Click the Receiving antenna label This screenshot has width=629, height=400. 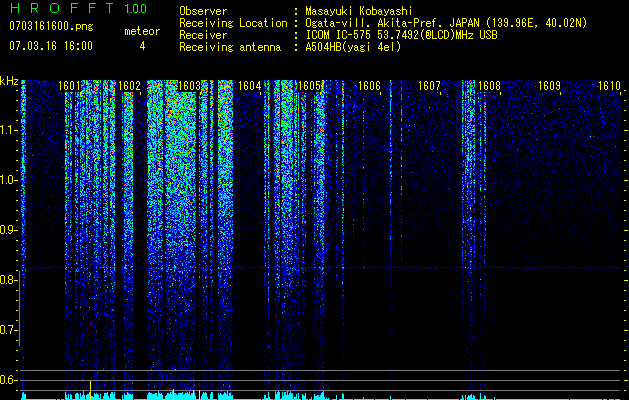230,47
